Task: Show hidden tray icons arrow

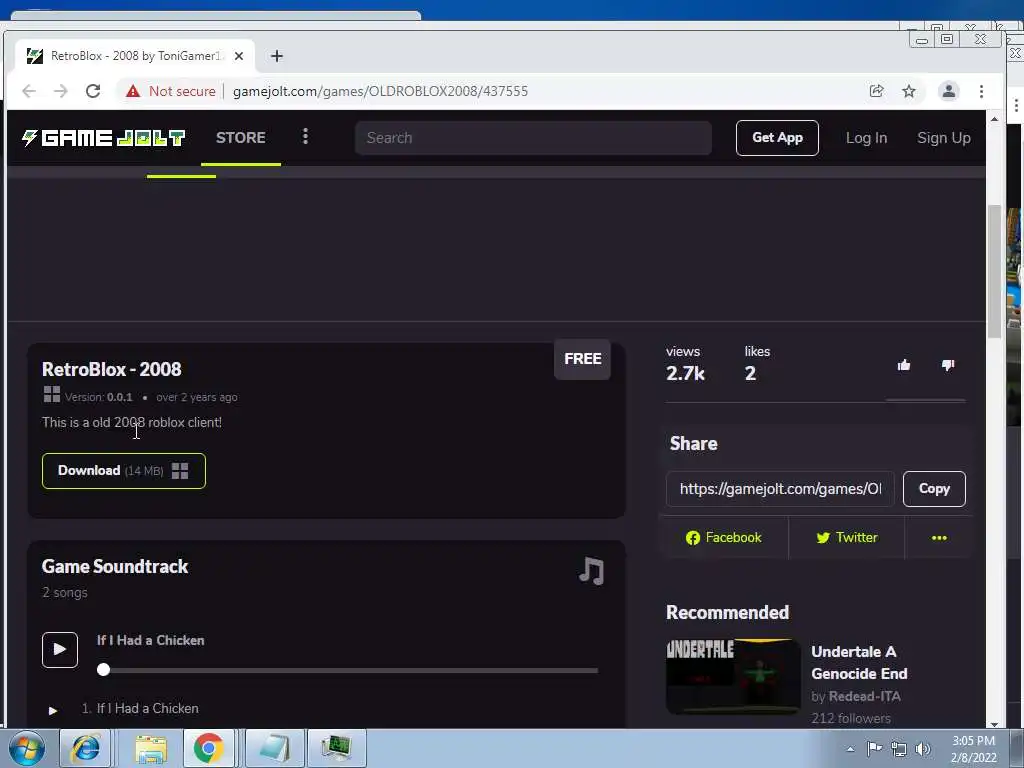Action: pyautogui.click(x=850, y=749)
